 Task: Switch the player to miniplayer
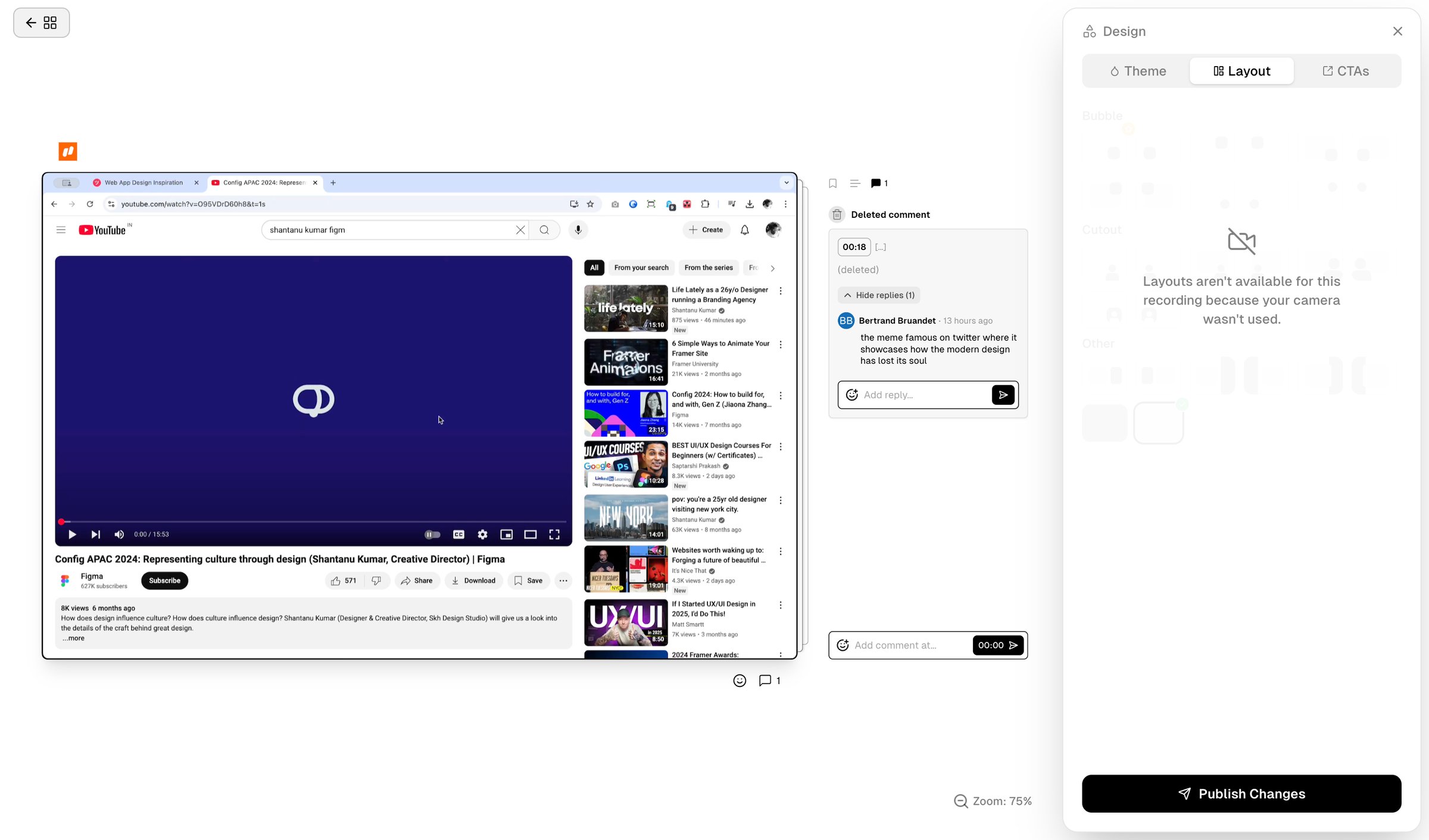(506, 535)
